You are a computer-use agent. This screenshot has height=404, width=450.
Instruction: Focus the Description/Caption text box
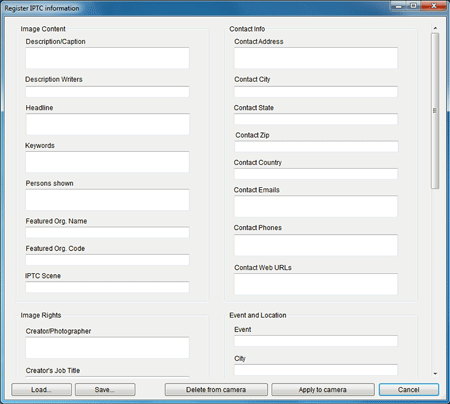(107, 58)
